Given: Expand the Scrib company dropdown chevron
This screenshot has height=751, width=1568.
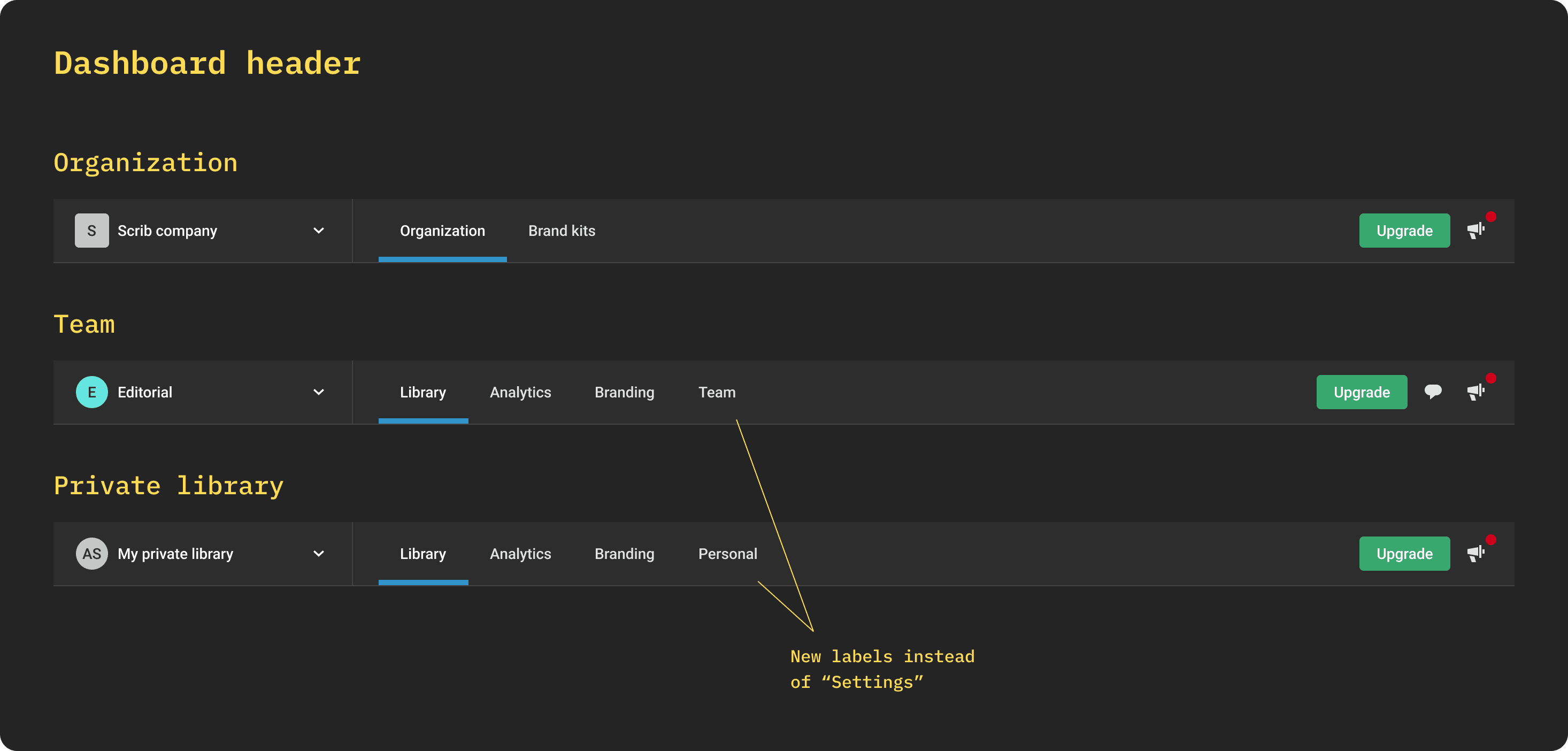Looking at the screenshot, I should pyautogui.click(x=318, y=231).
